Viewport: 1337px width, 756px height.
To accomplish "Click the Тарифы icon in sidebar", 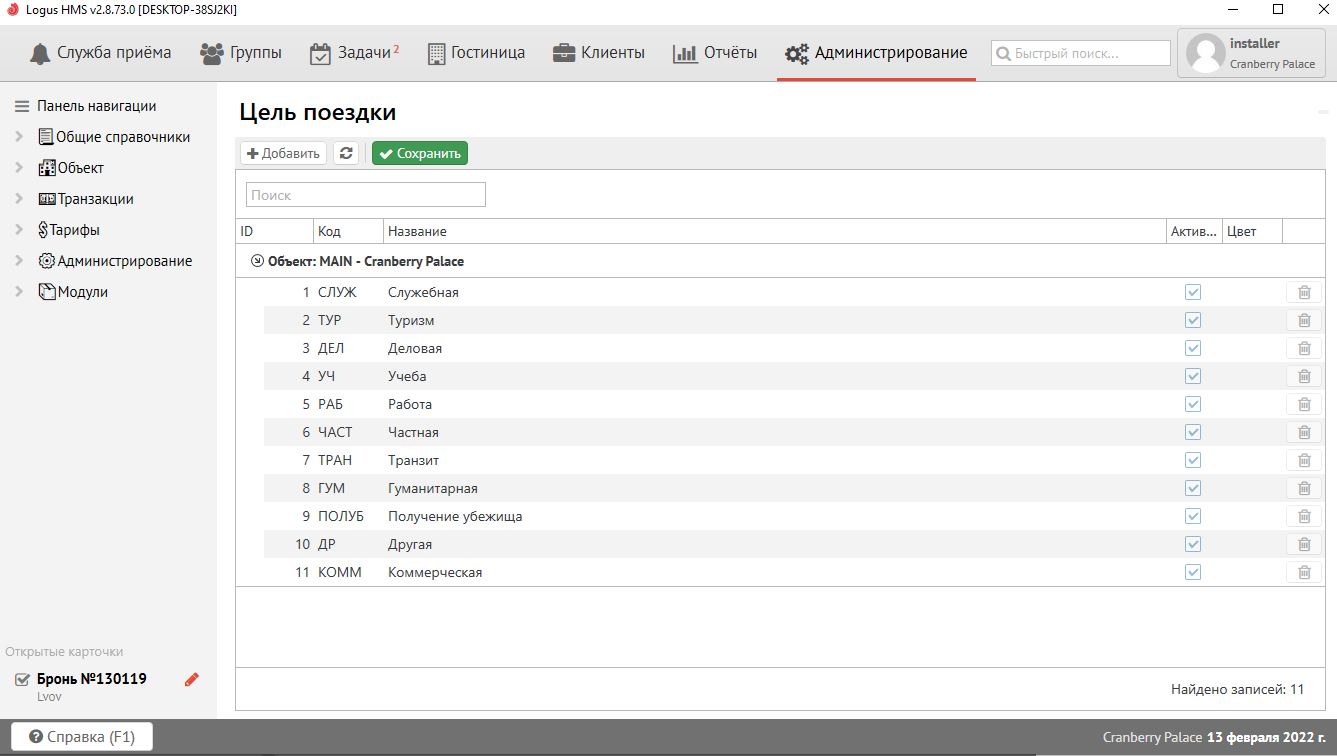I will (43, 230).
